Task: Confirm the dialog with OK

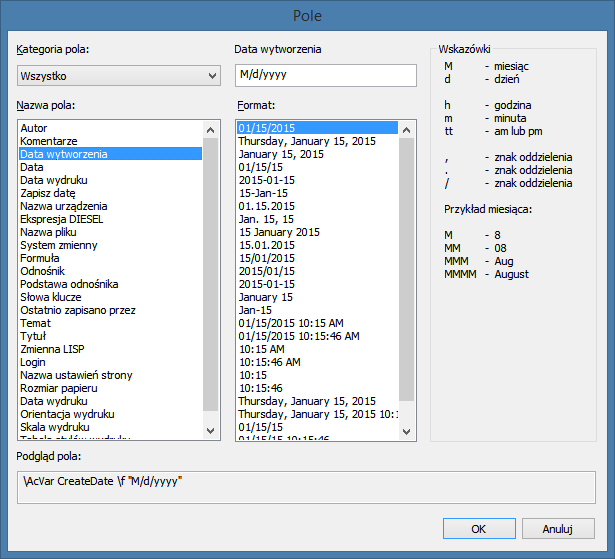Action: (x=478, y=528)
